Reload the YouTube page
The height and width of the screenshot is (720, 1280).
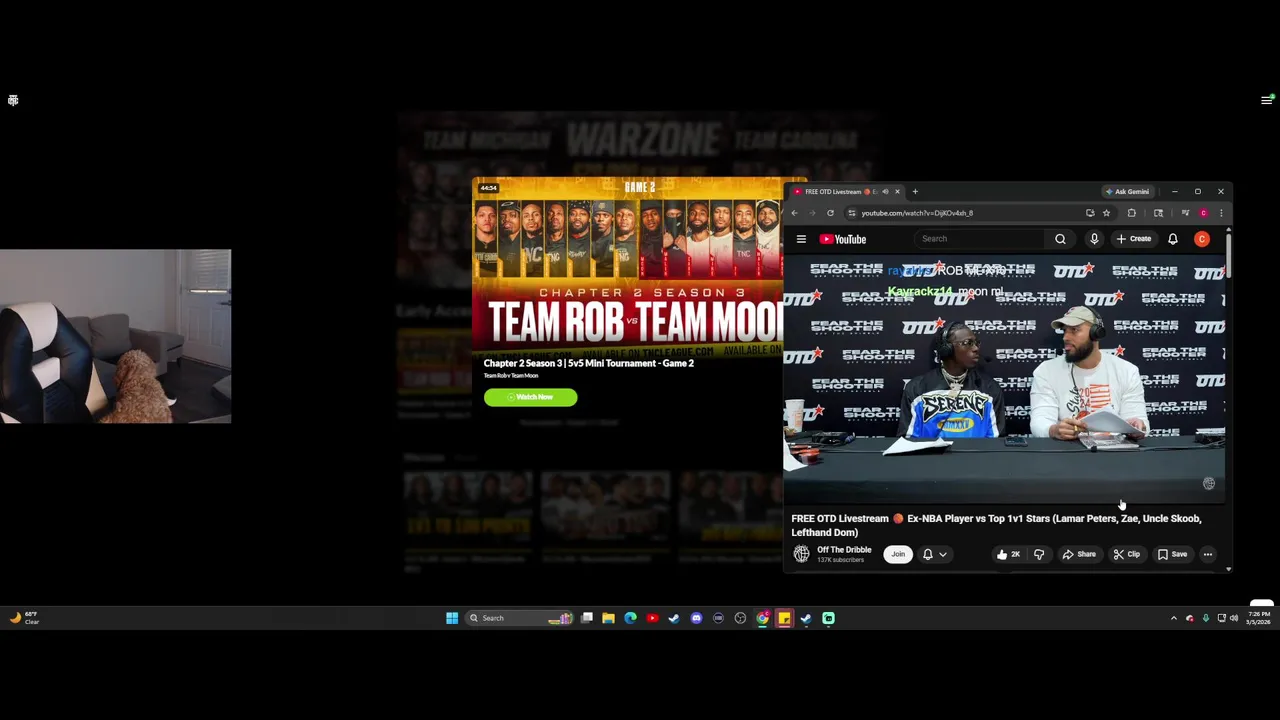pos(830,213)
